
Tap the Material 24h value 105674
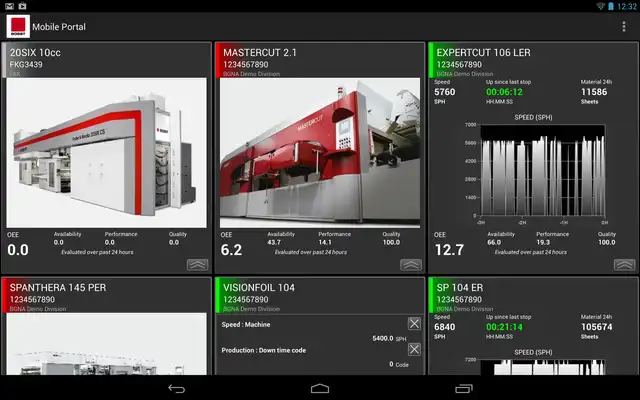click(x=596, y=327)
